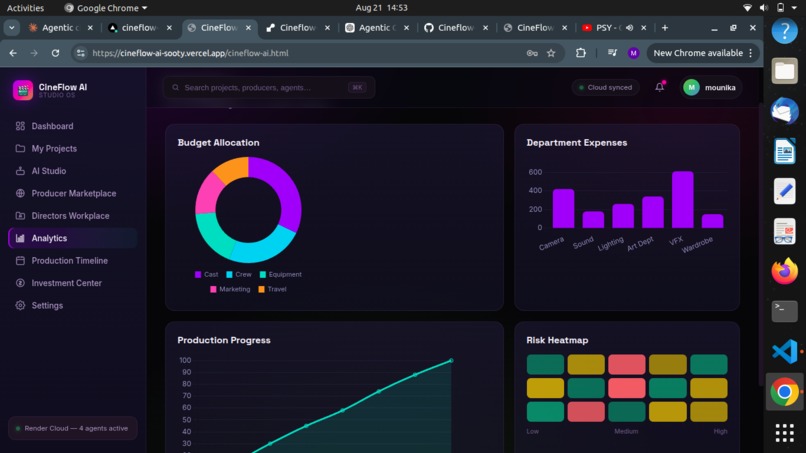The width and height of the screenshot is (806, 453).
Task: Click the search magnifier icon
Action: point(175,87)
